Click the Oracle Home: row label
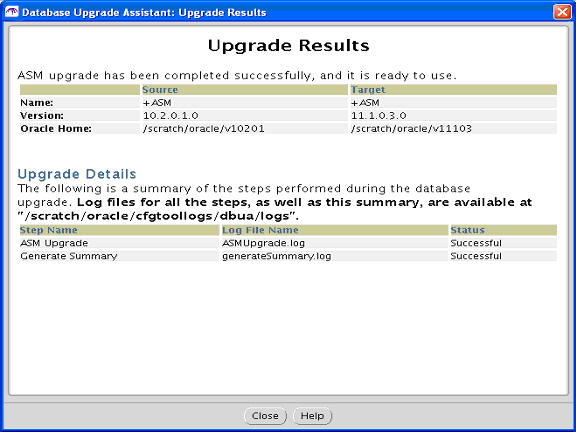 [x=56, y=129]
